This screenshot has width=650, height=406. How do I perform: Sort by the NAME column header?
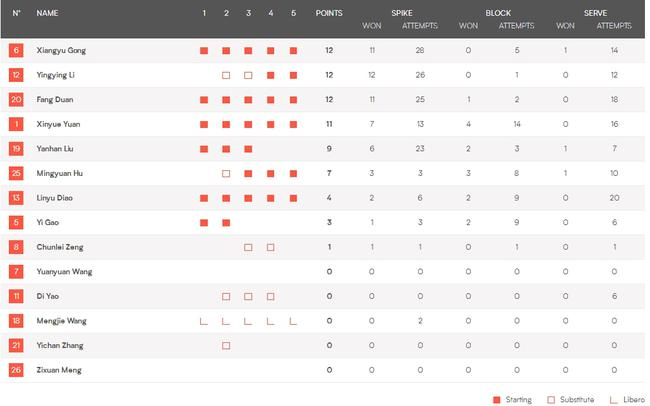(x=47, y=13)
